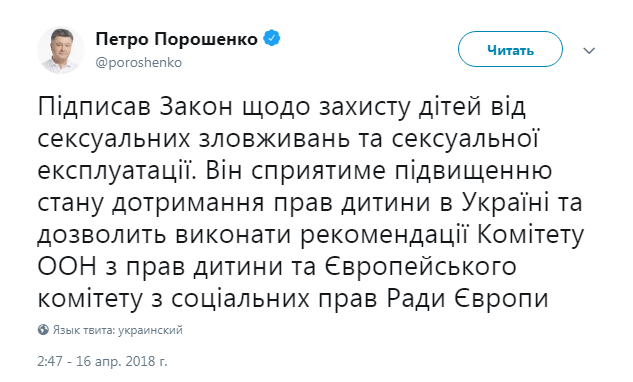Click the Язык твита: украинский label
The width and height of the screenshot is (633, 382).
coord(118,330)
